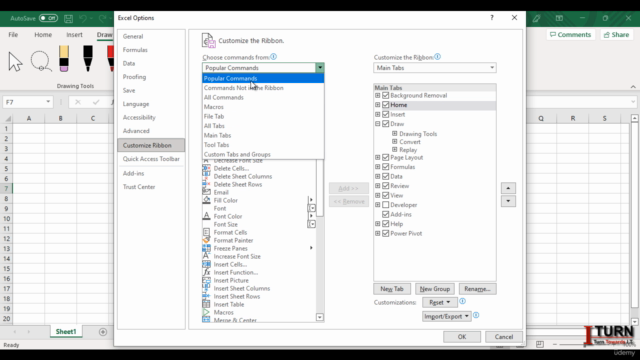Click the Save icon in the title bar
The width and height of the screenshot is (640, 360).
[x=69, y=18]
